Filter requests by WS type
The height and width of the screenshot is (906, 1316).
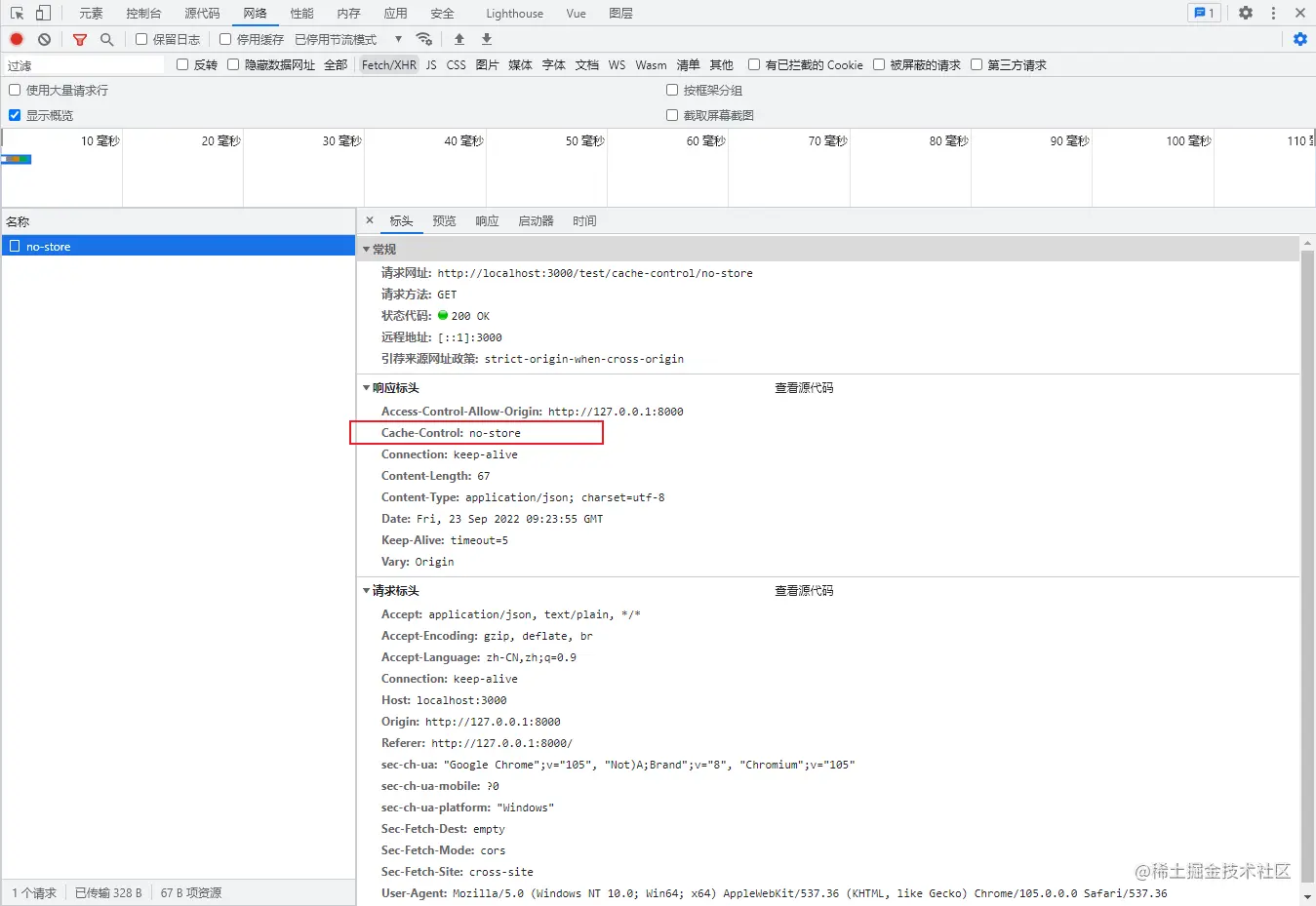[x=617, y=64]
